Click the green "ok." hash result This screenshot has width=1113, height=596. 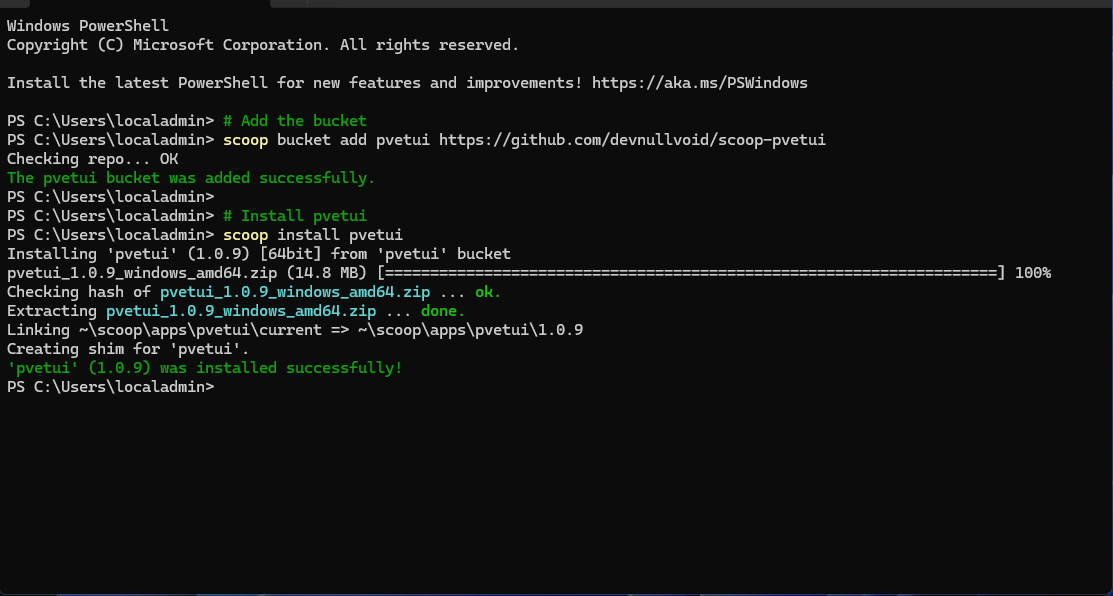click(x=488, y=292)
